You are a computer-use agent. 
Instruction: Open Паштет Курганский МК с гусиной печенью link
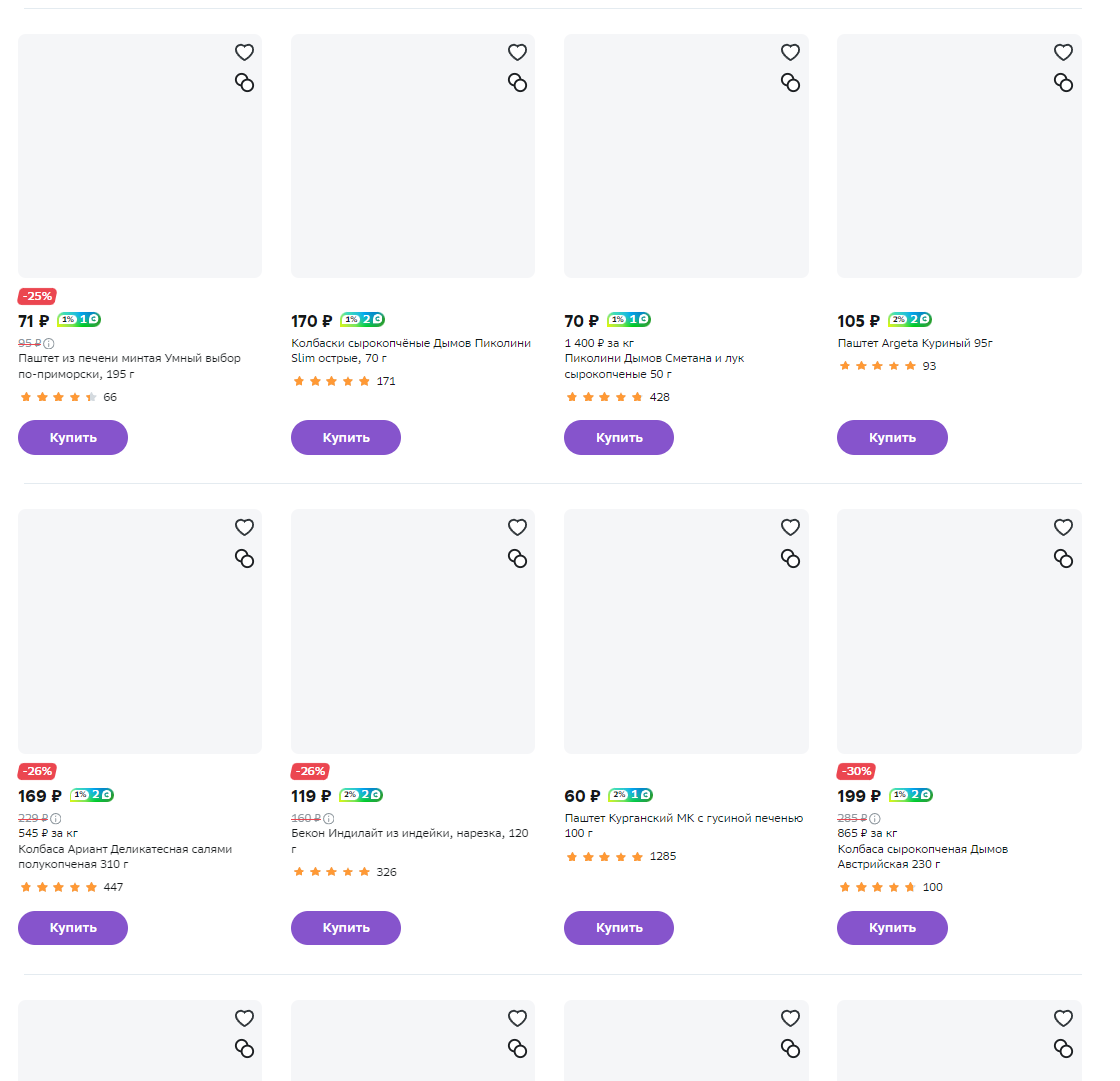684,825
